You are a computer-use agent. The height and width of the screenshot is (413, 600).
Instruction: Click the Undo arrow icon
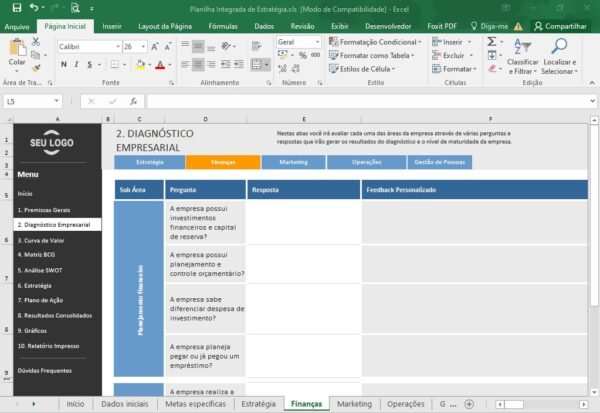coord(34,7)
